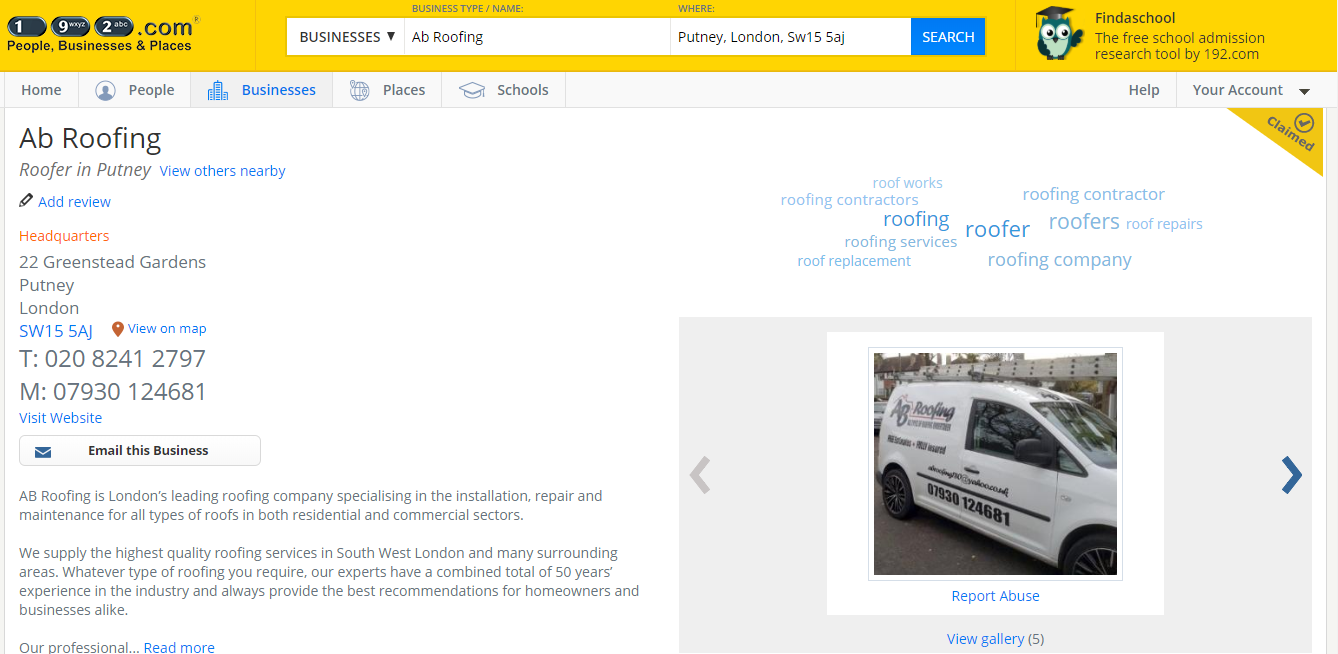Report abuse on the van photo

[x=995, y=595]
